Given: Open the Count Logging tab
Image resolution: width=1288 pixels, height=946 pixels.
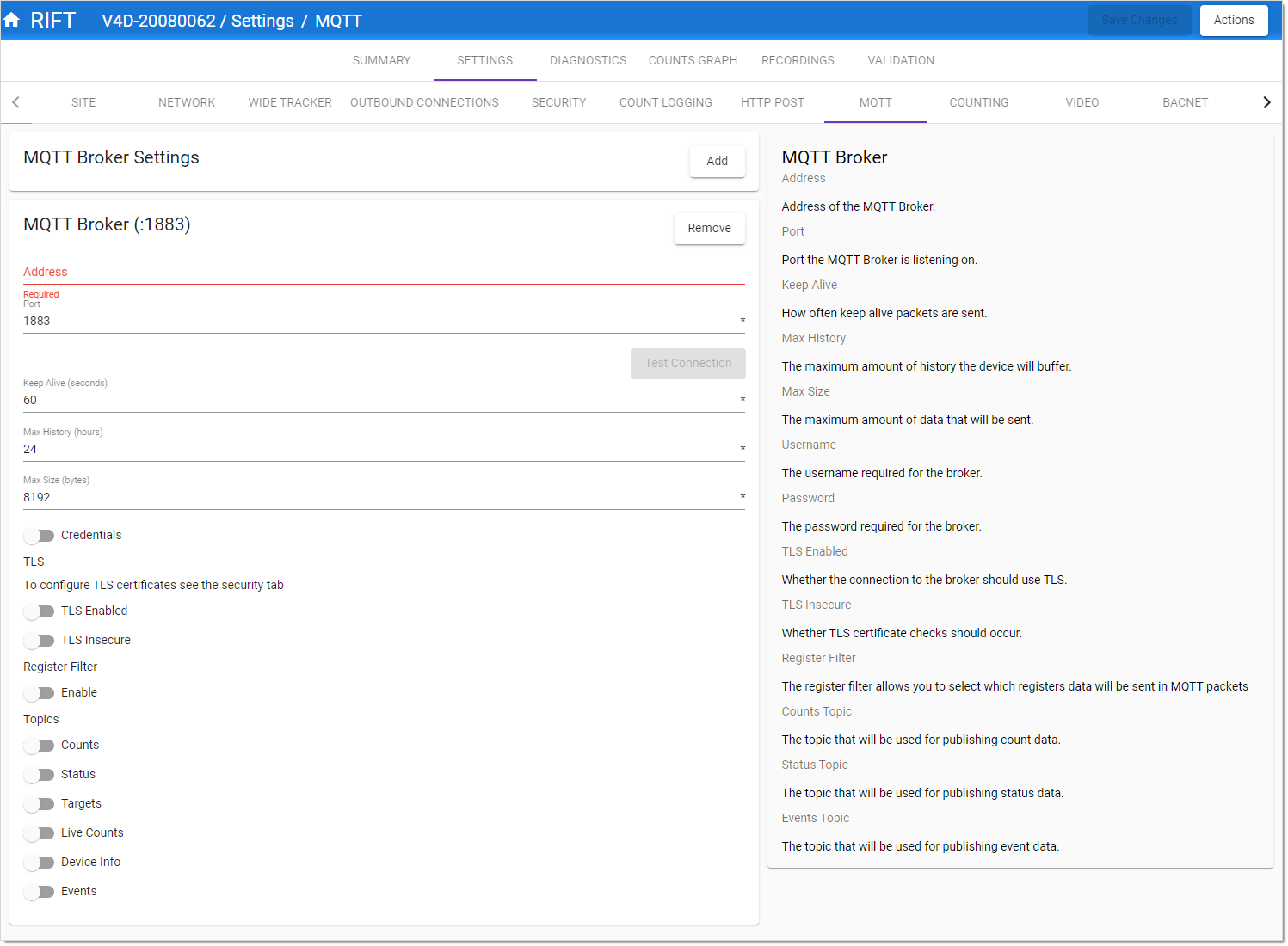Looking at the screenshot, I should click(x=666, y=102).
